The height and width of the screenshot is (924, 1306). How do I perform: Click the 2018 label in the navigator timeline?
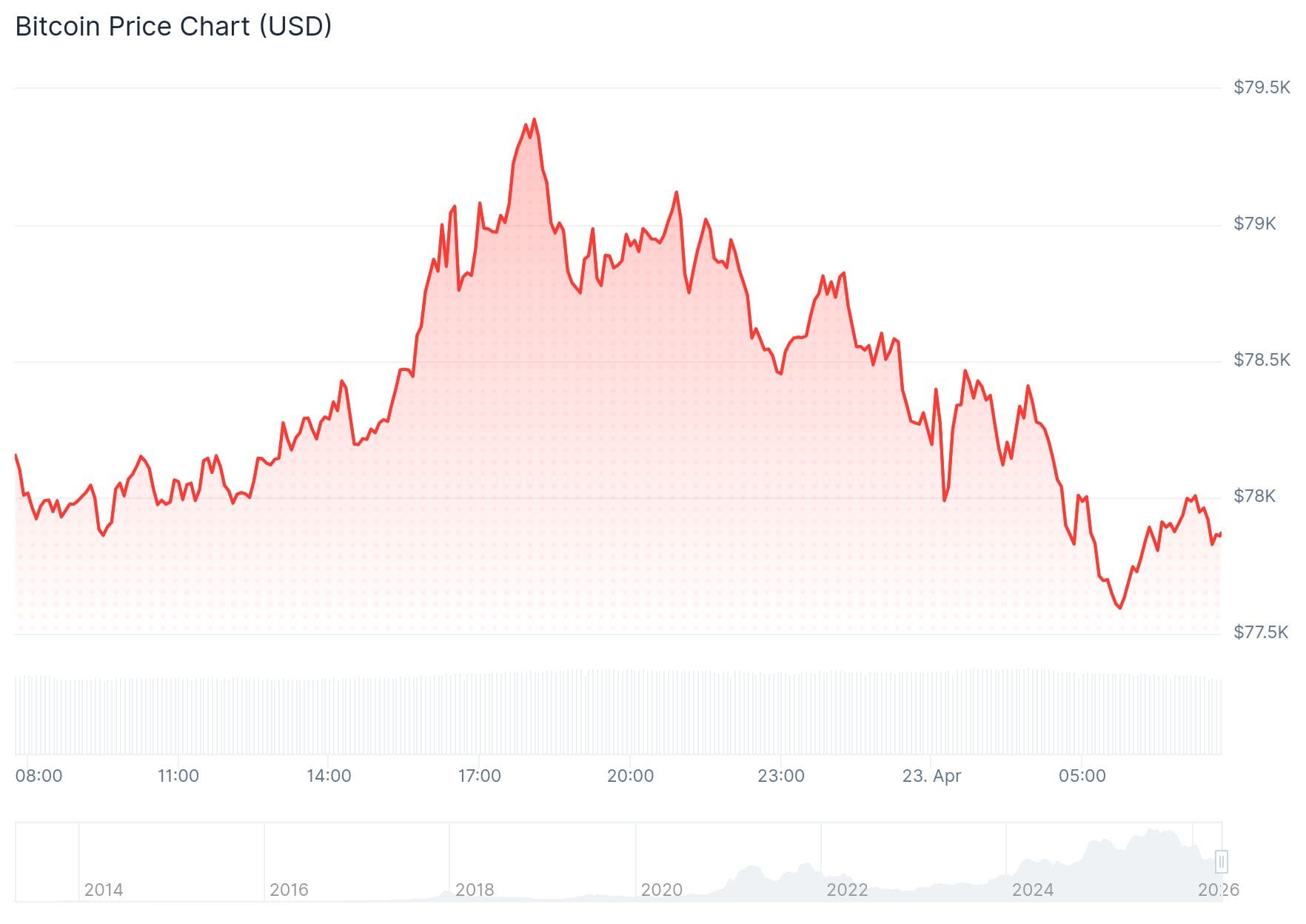[475, 889]
